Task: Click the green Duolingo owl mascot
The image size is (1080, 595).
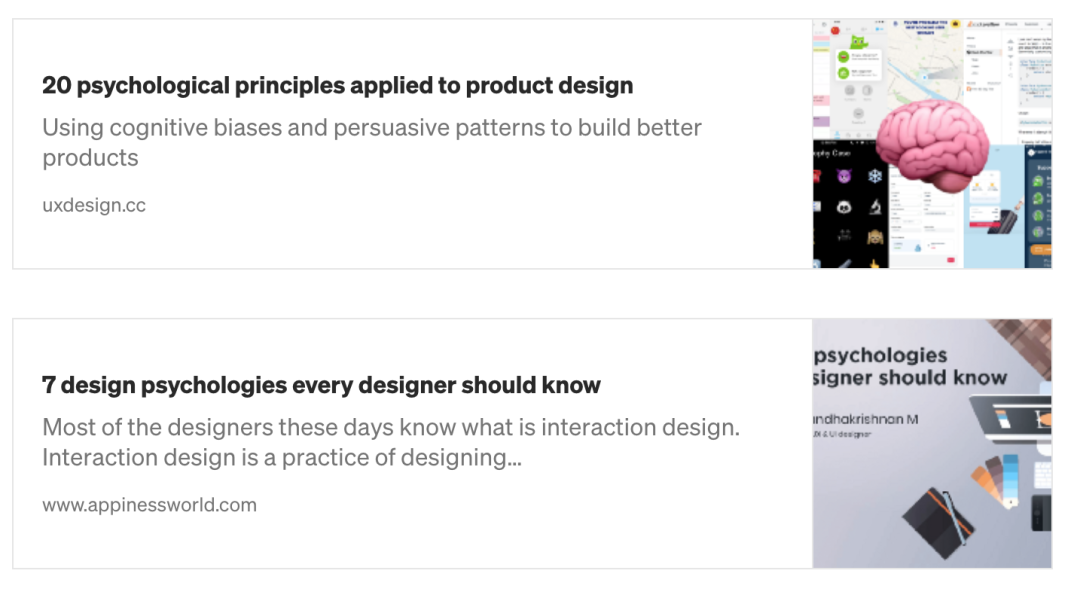Action: coord(857,43)
